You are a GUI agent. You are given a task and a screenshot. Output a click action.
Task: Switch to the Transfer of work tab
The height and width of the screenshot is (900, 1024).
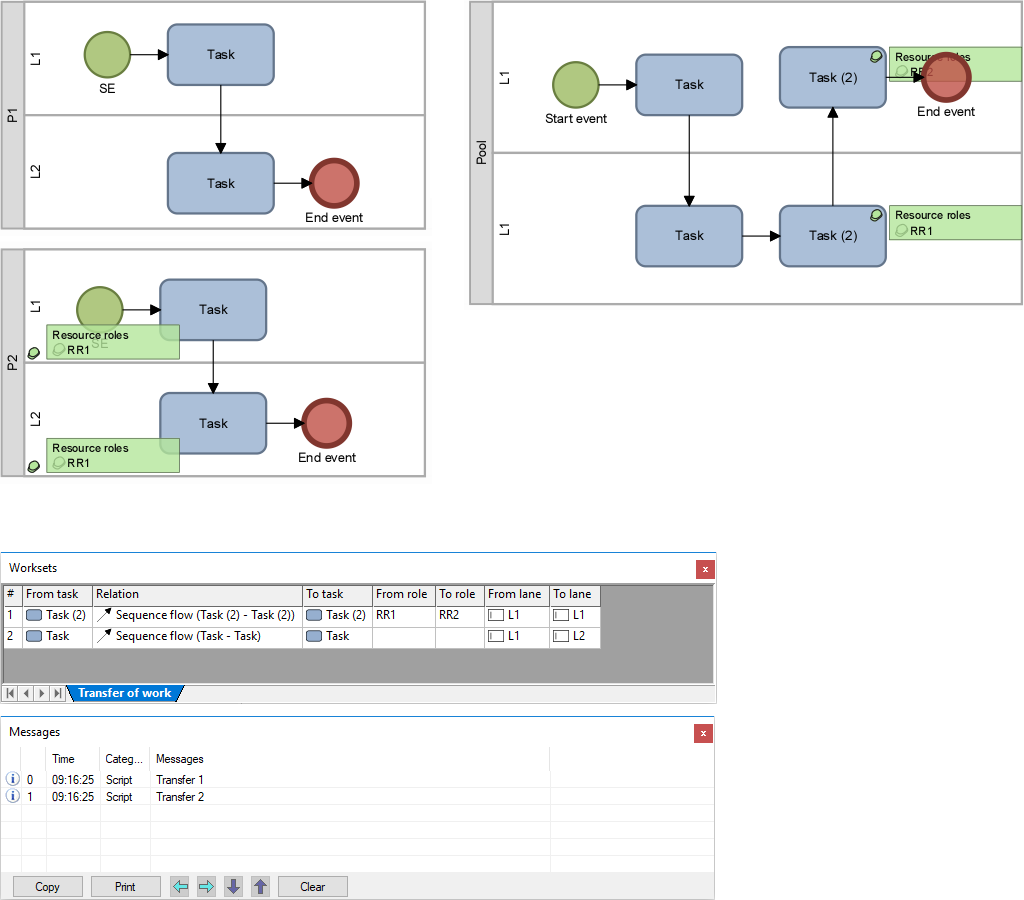[x=124, y=693]
